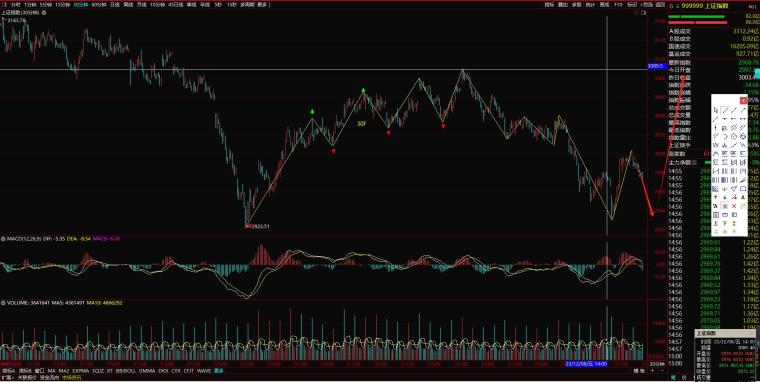Click the 标记 mark button

click(632, 4)
